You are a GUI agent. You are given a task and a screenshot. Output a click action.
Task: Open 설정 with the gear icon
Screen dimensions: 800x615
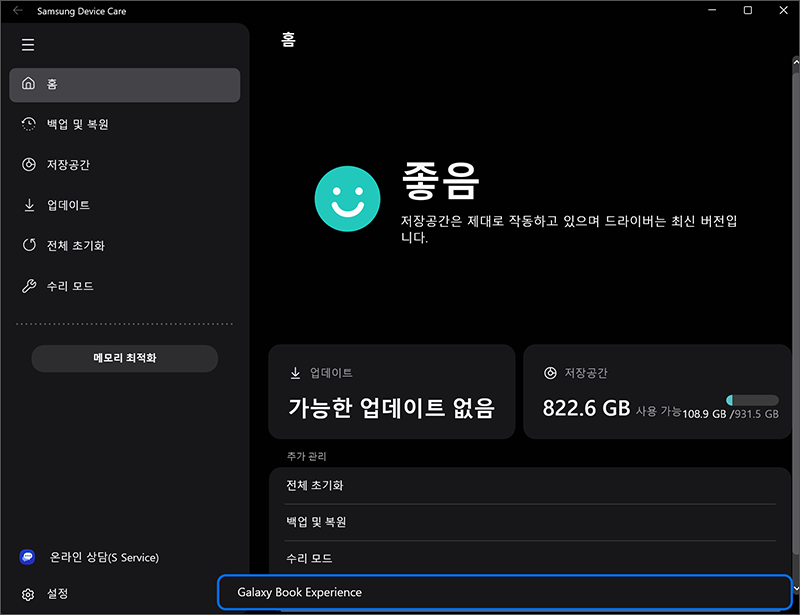coord(28,593)
